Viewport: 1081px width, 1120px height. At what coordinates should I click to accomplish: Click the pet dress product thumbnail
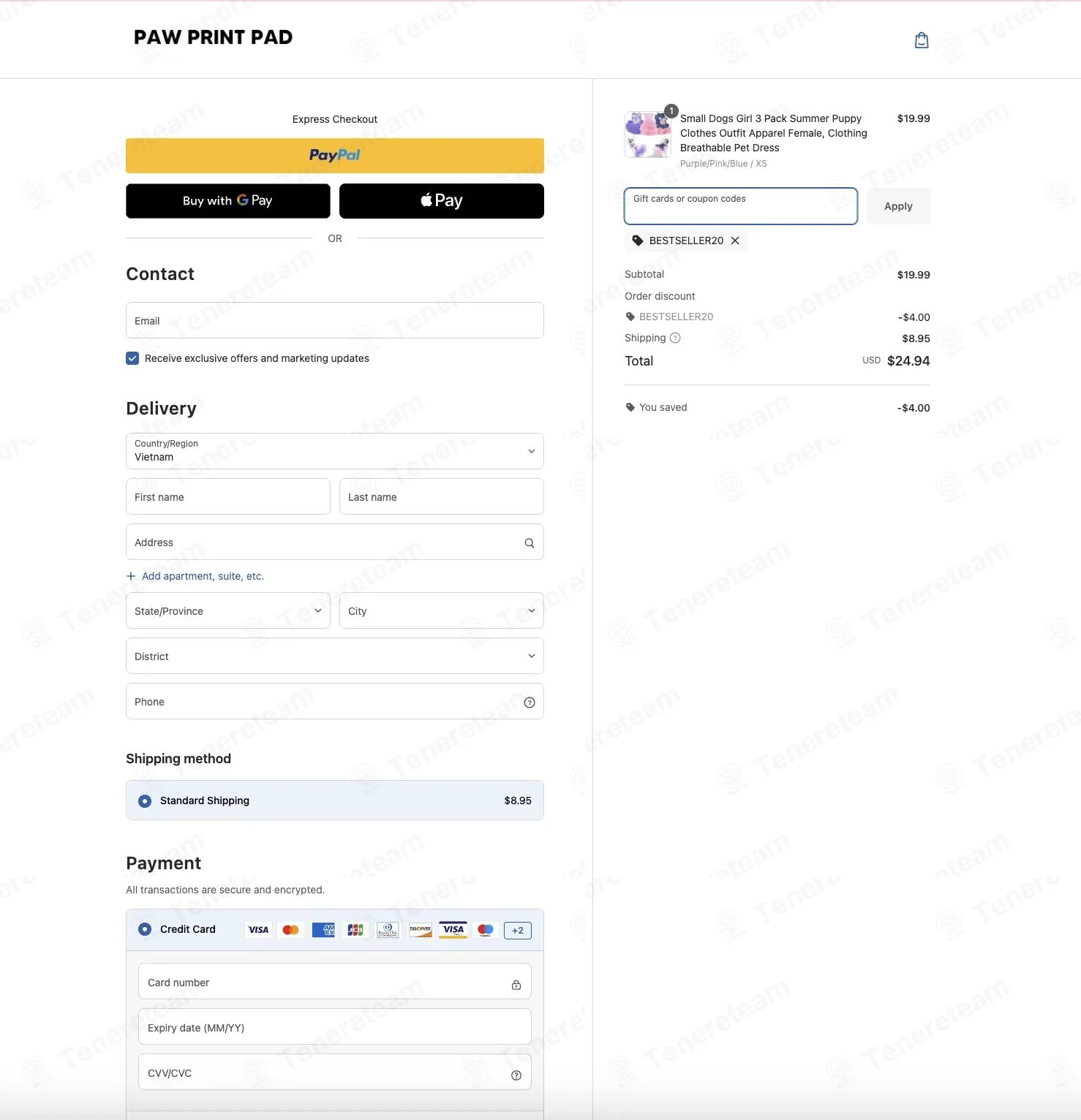tap(648, 135)
